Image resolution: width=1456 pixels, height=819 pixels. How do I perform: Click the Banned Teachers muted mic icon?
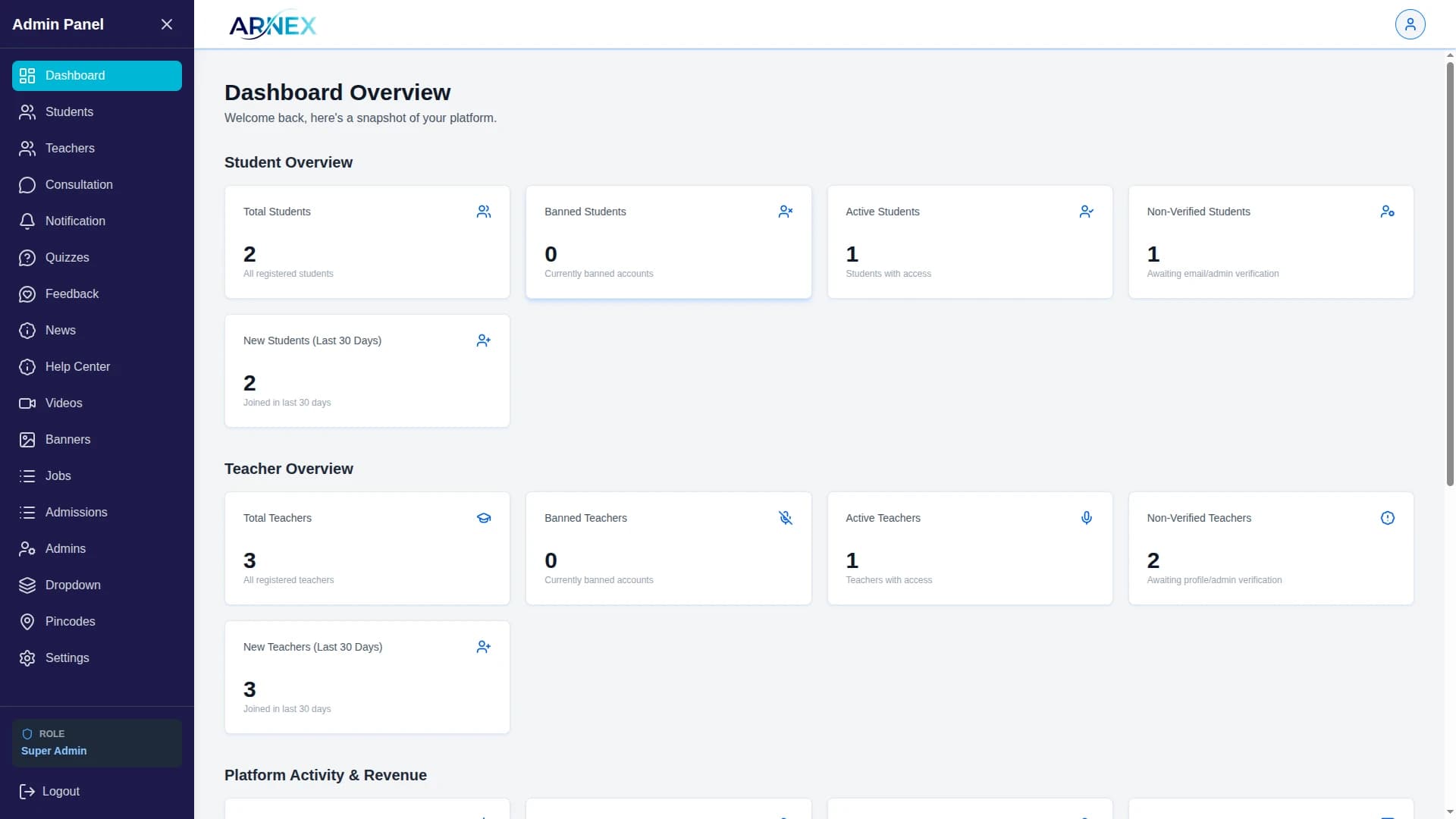785,518
